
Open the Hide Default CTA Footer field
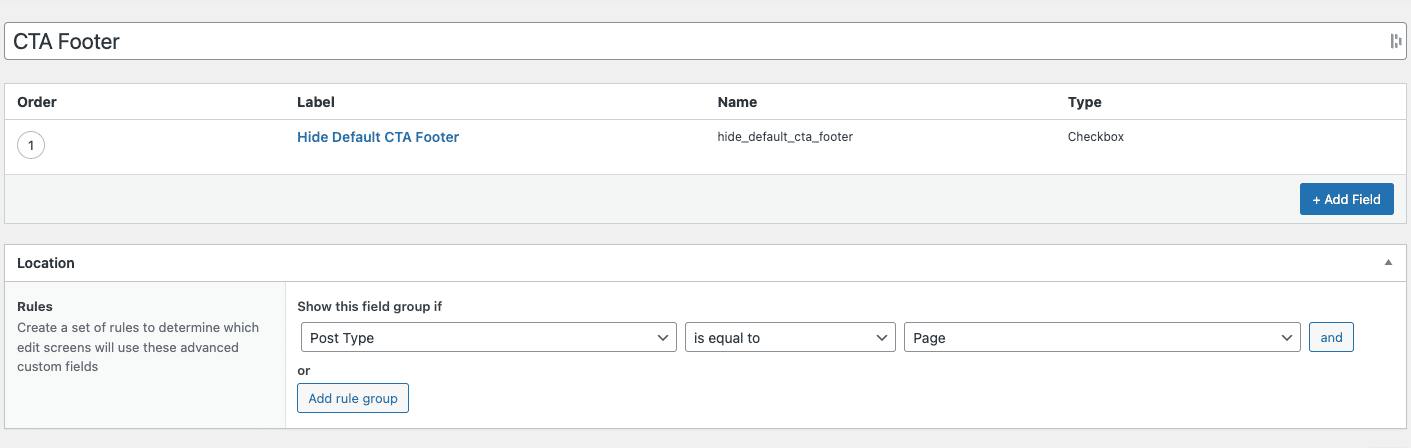click(x=377, y=137)
